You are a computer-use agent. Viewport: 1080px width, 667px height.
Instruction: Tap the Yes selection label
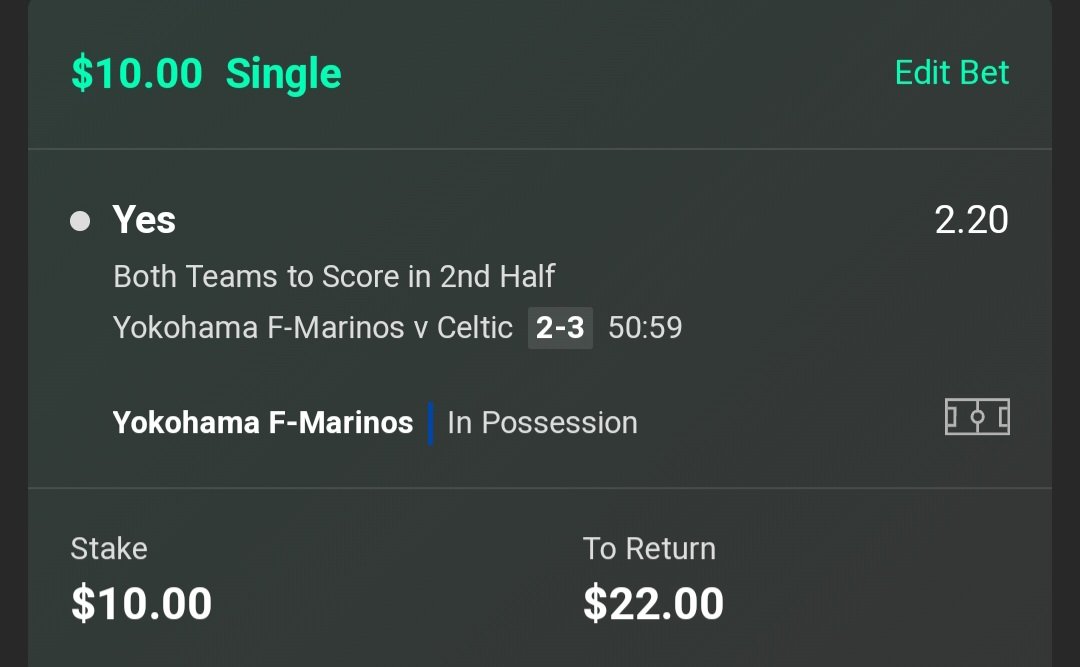tap(144, 220)
